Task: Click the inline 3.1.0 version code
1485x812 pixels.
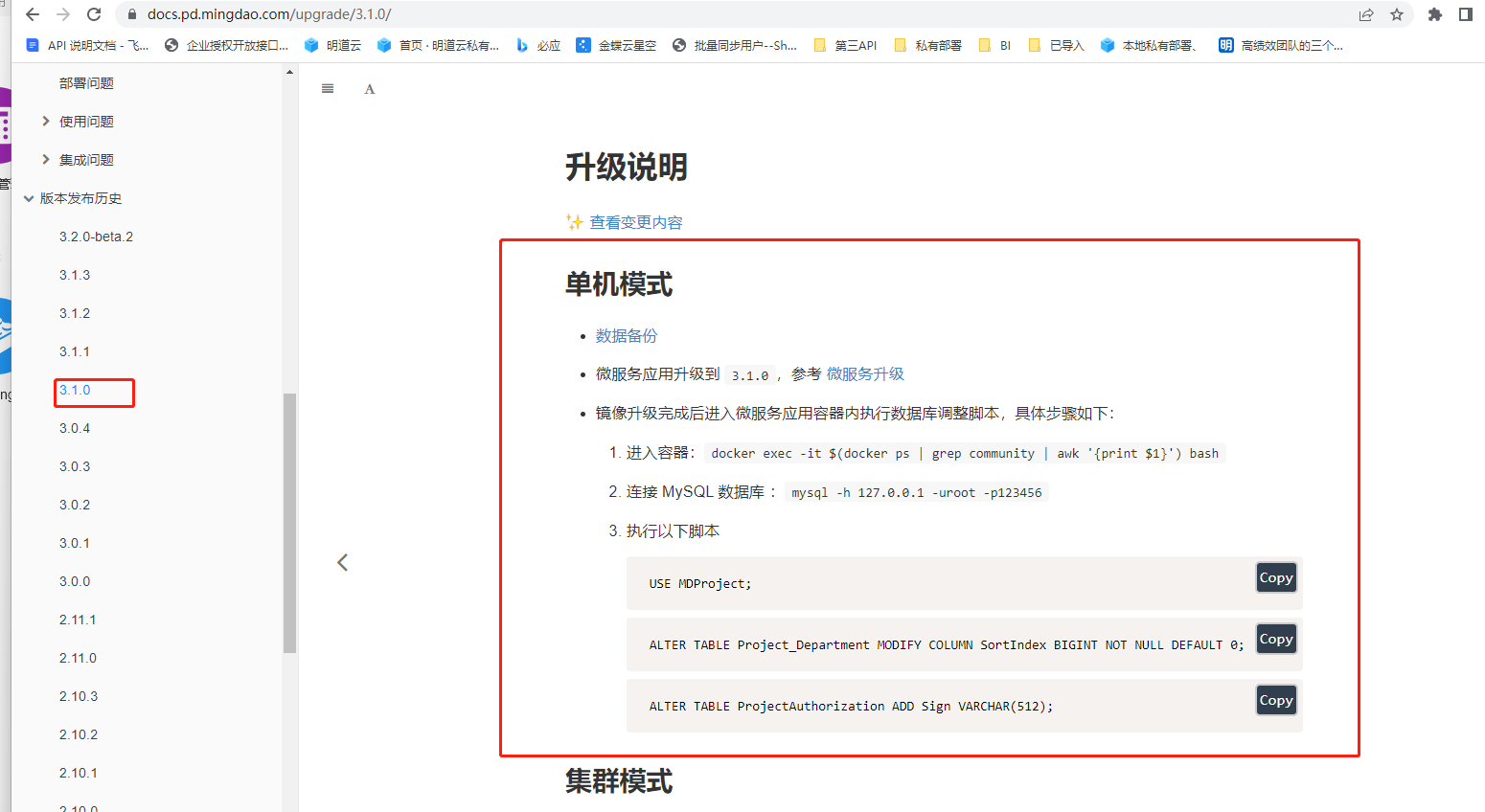Action: coord(750,375)
